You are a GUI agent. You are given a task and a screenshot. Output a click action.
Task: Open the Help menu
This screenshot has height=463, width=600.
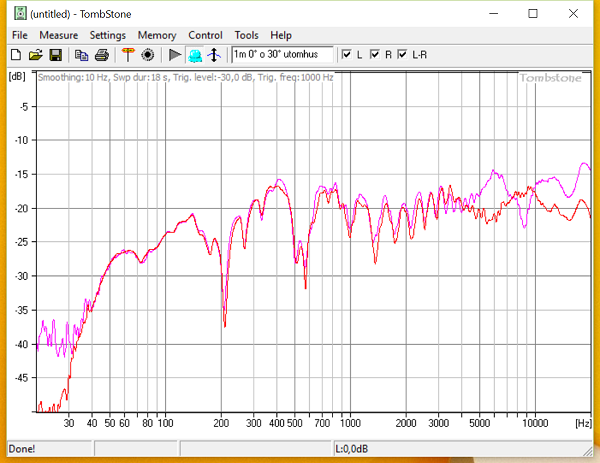click(x=281, y=35)
